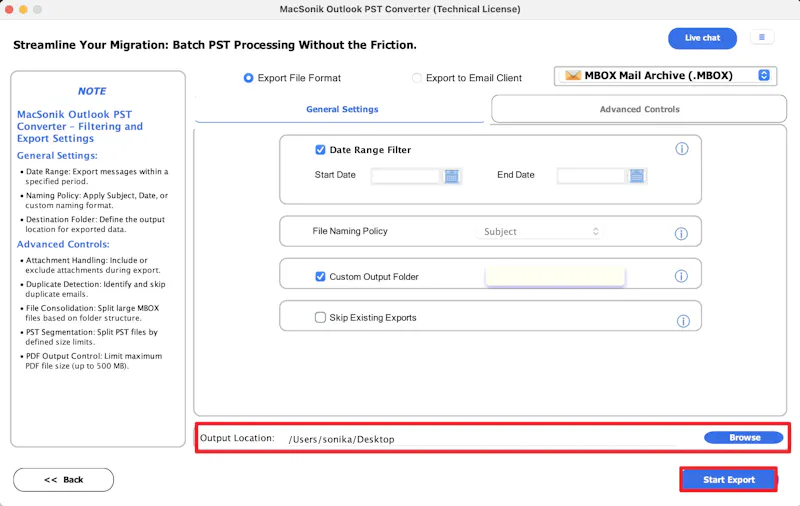Click the MBOX envelope icon

[573, 75]
